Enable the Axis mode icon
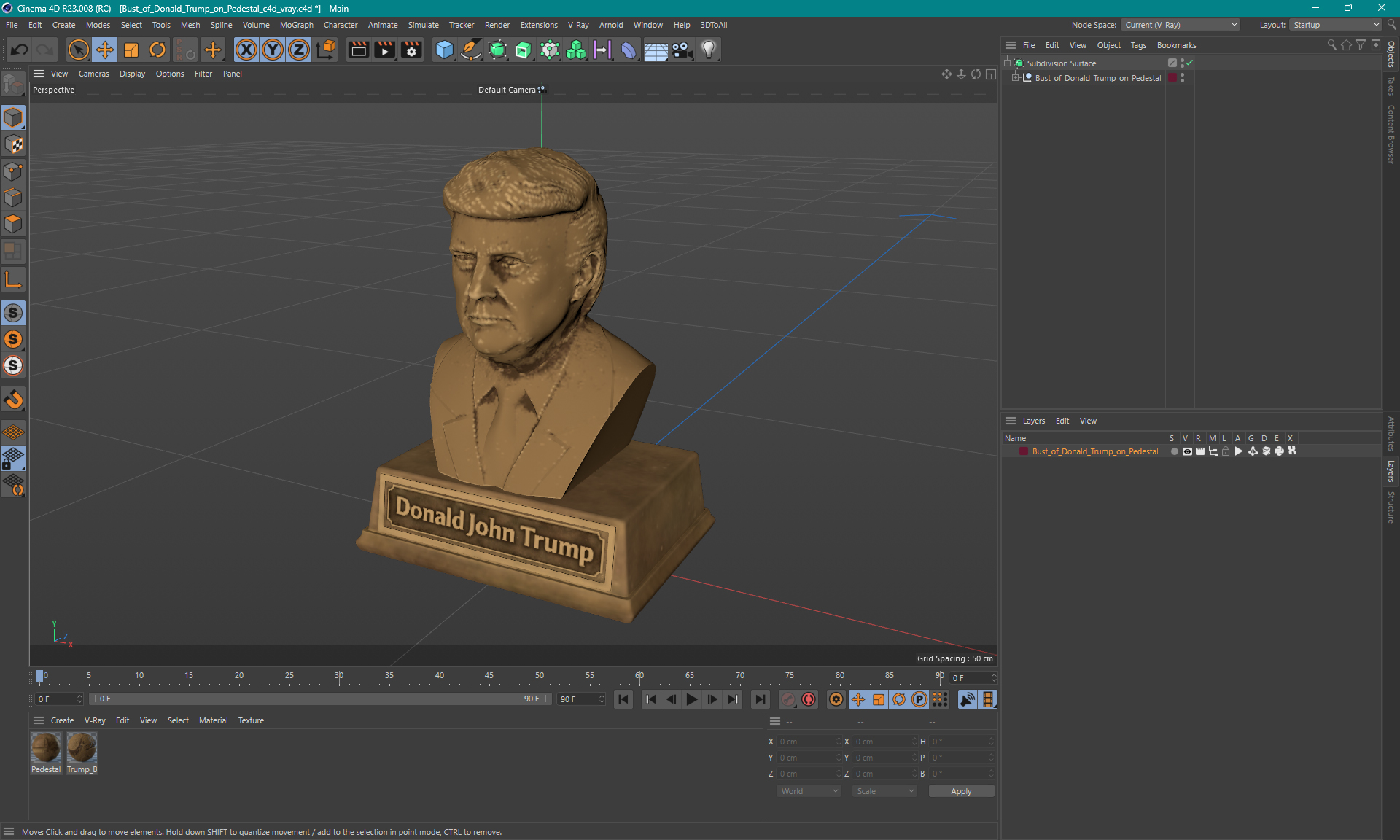The image size is (1400, 840). click(13, 279)
